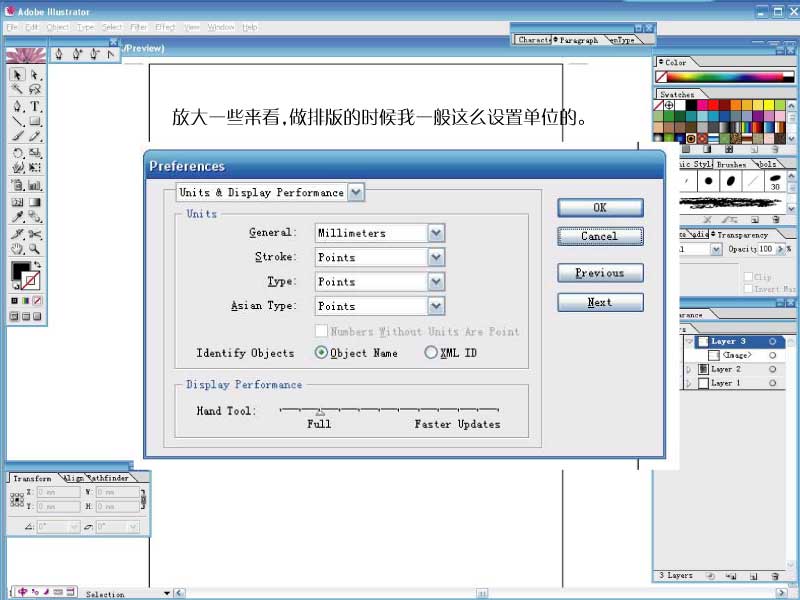
Task: Select the Column Graph tool
Action: [34, 185]
